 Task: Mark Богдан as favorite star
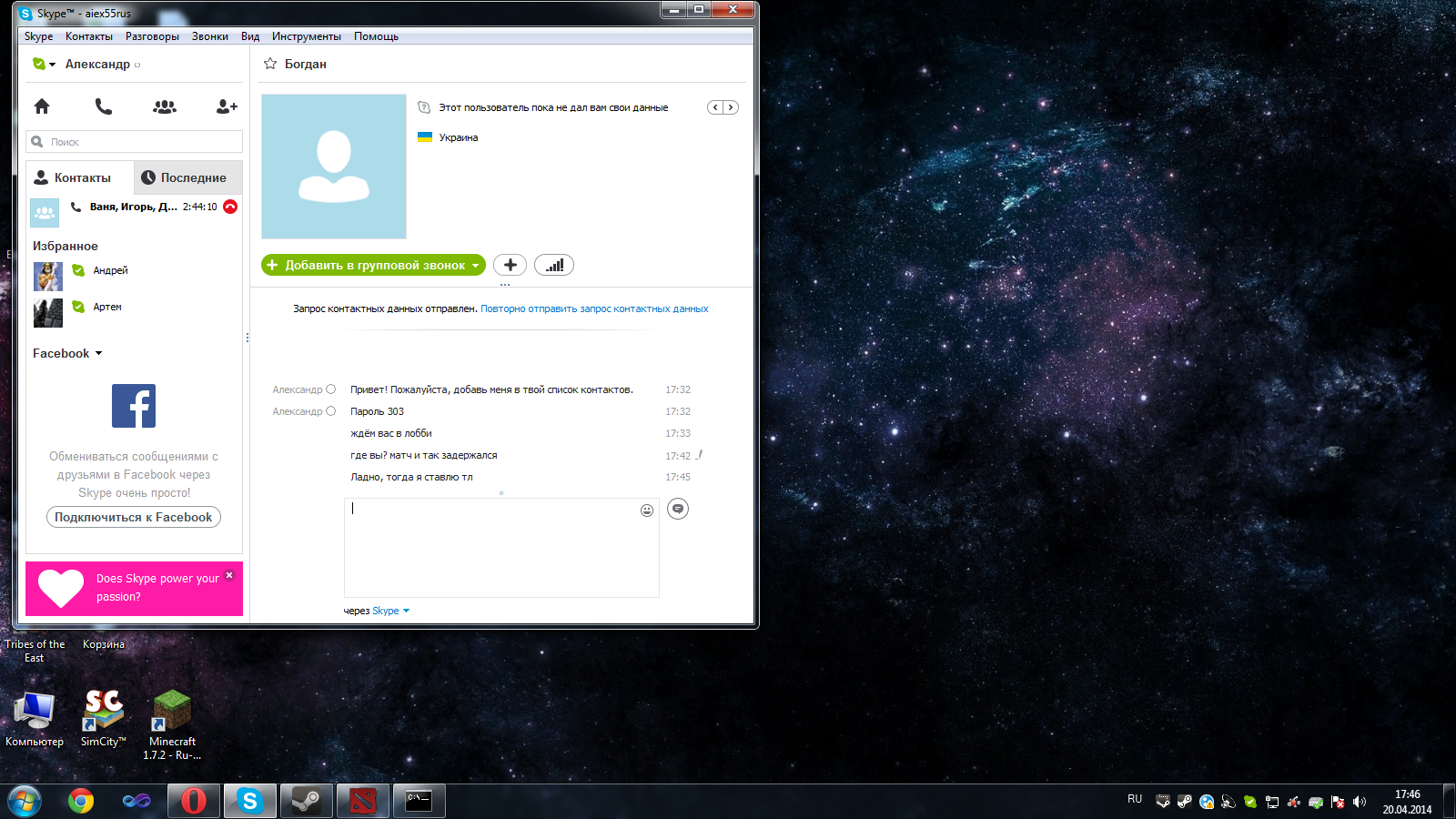(270, 64)
